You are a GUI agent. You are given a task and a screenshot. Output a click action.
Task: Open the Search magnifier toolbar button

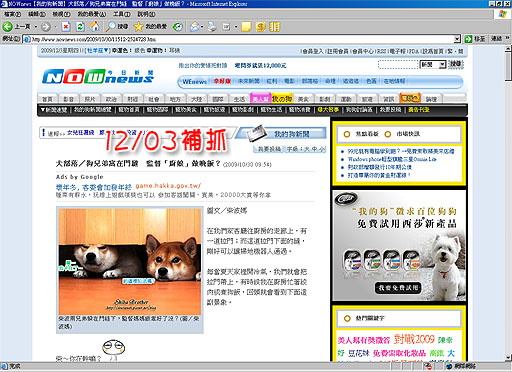(117, 26)
